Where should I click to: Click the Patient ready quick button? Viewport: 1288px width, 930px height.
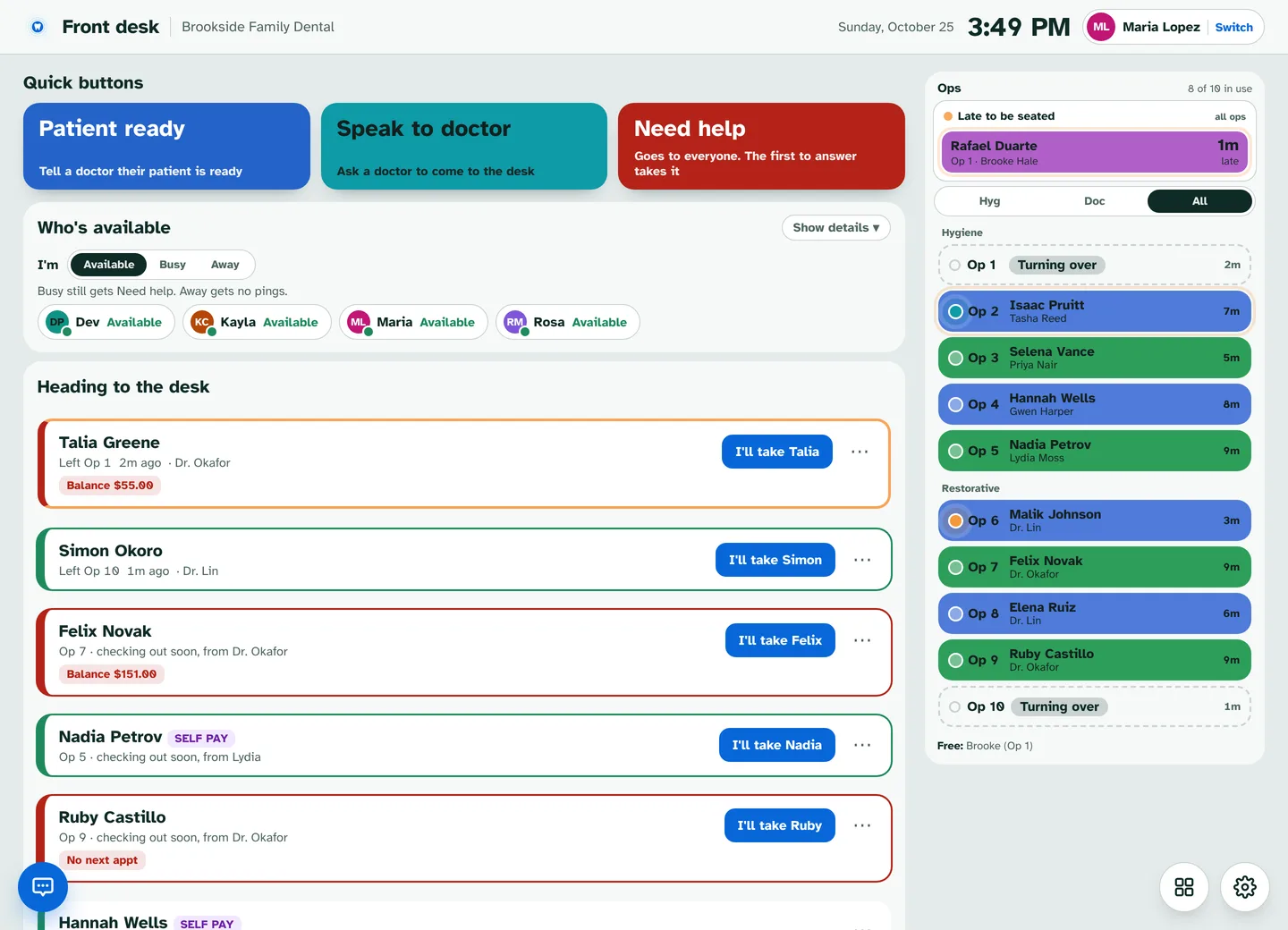coord(166,146)
